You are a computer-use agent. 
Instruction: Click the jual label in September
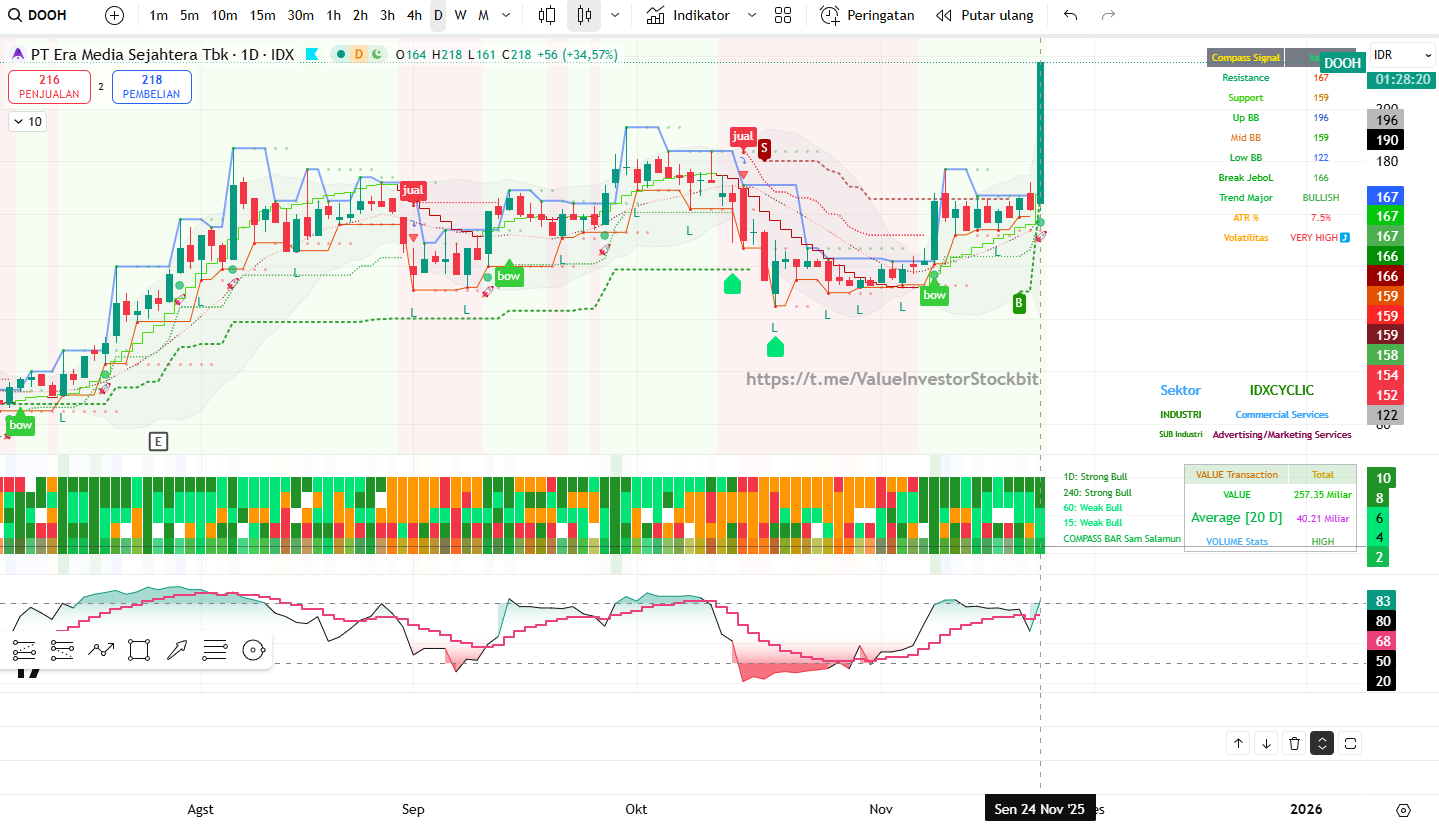[x=413, y=189]
